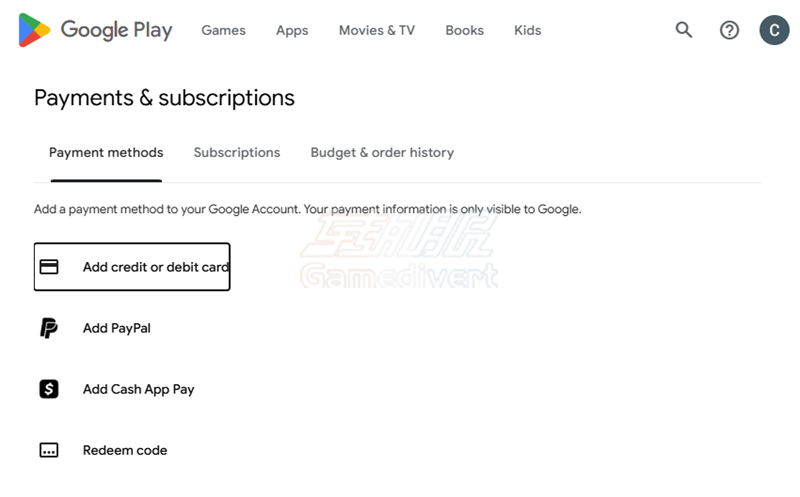This screenshot has width=800, height=497.
Task: Open the help question mark icon
Action: click(x=730, y=30)
